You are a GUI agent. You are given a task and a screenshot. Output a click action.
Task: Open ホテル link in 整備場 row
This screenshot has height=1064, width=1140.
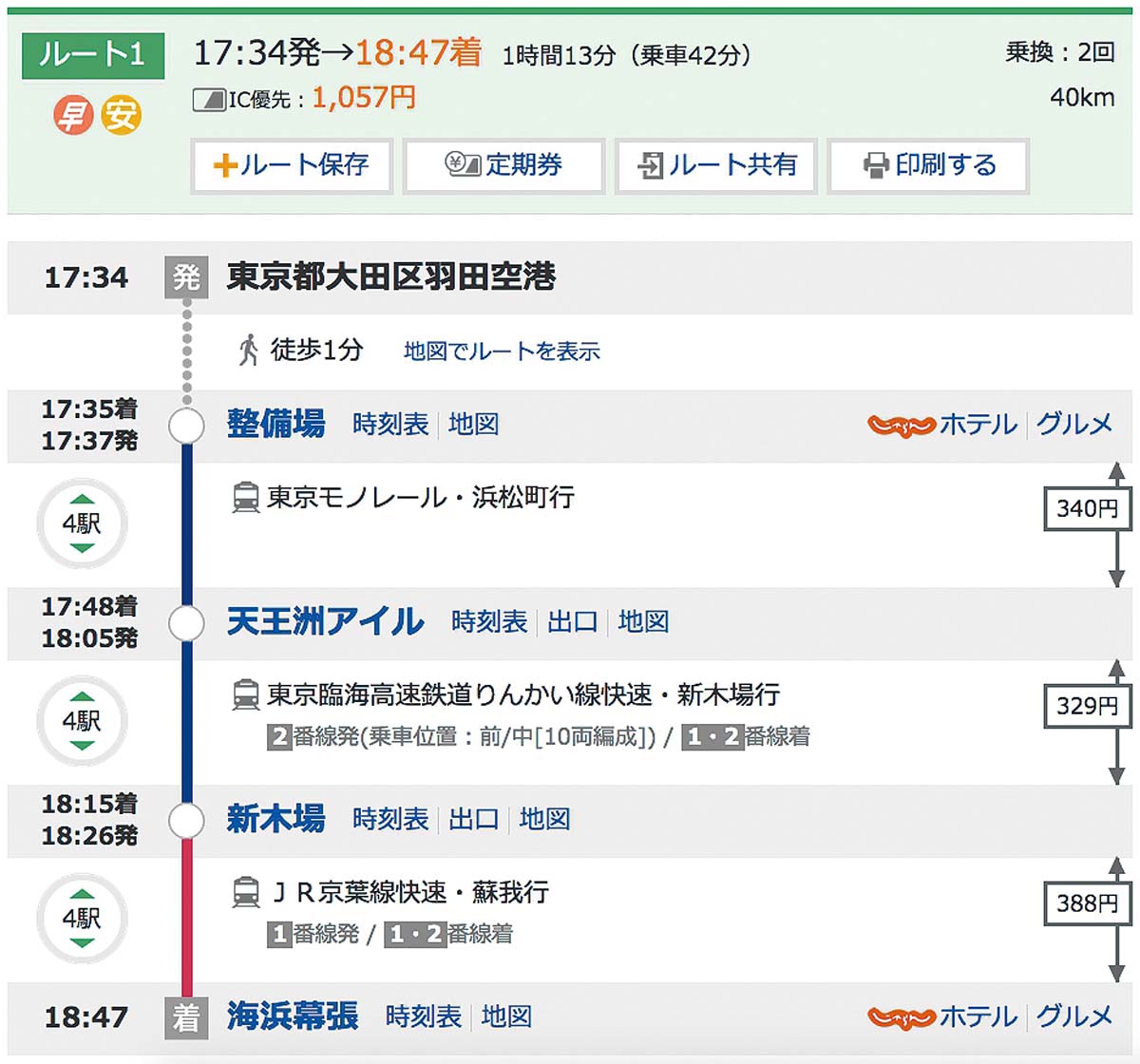(x=978, y=424)
